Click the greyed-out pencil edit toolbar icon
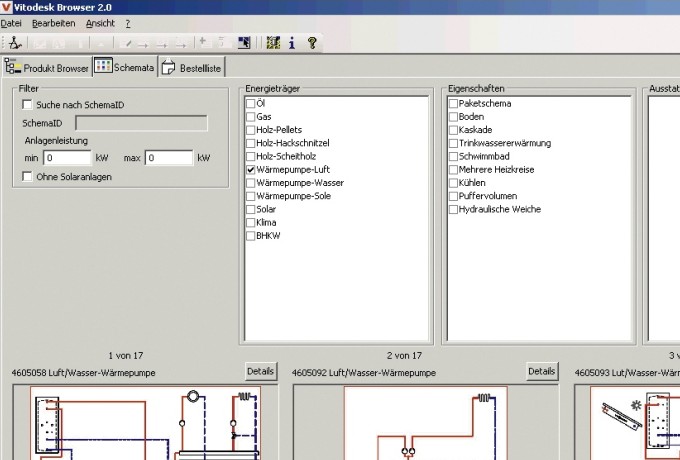The width and height of the screenshot is (680, 460). [x=126, y=43]
